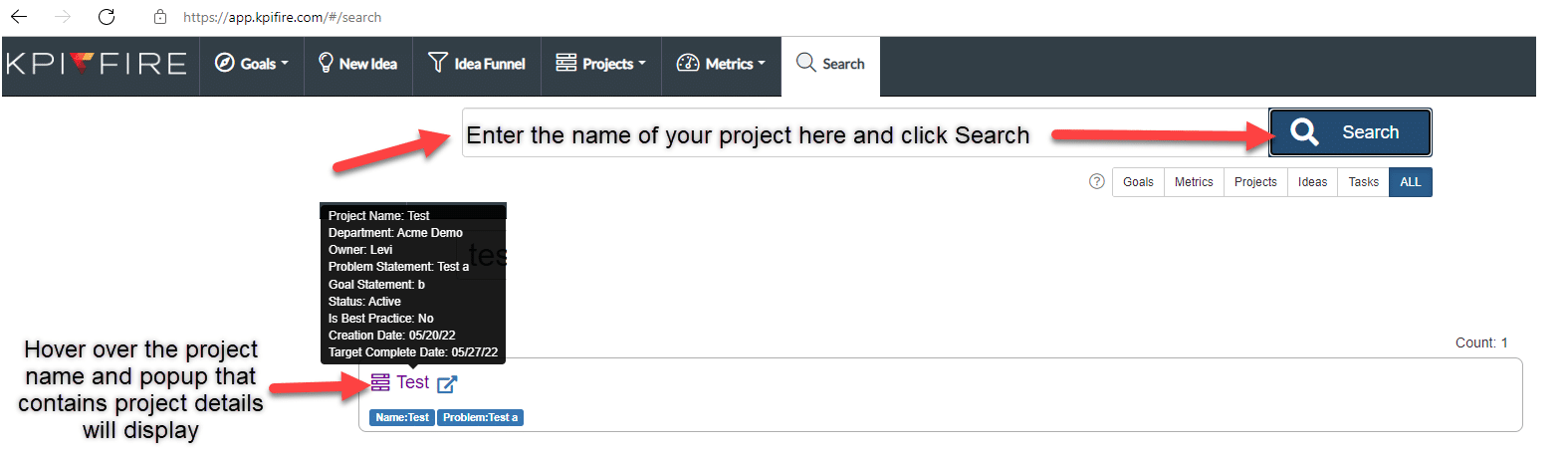Switch to the Search tab

[x=831, y=64]
